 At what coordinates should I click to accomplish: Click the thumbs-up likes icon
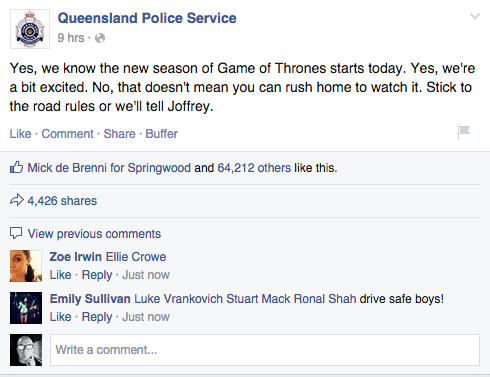pyautogui.click(x=16, y=167)
